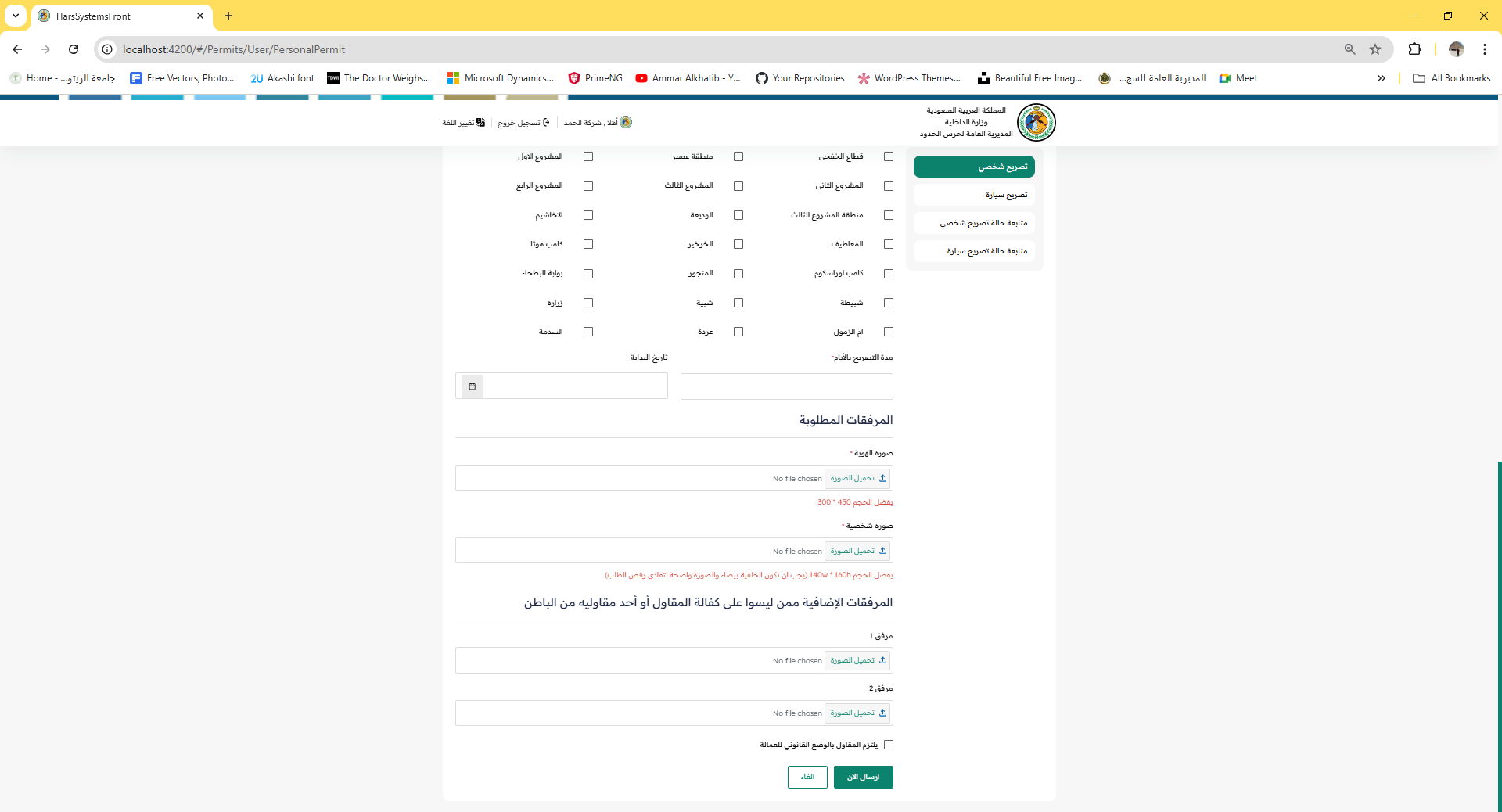Click the logout (تسجيل خروج) icon

[x=546, y=122]
